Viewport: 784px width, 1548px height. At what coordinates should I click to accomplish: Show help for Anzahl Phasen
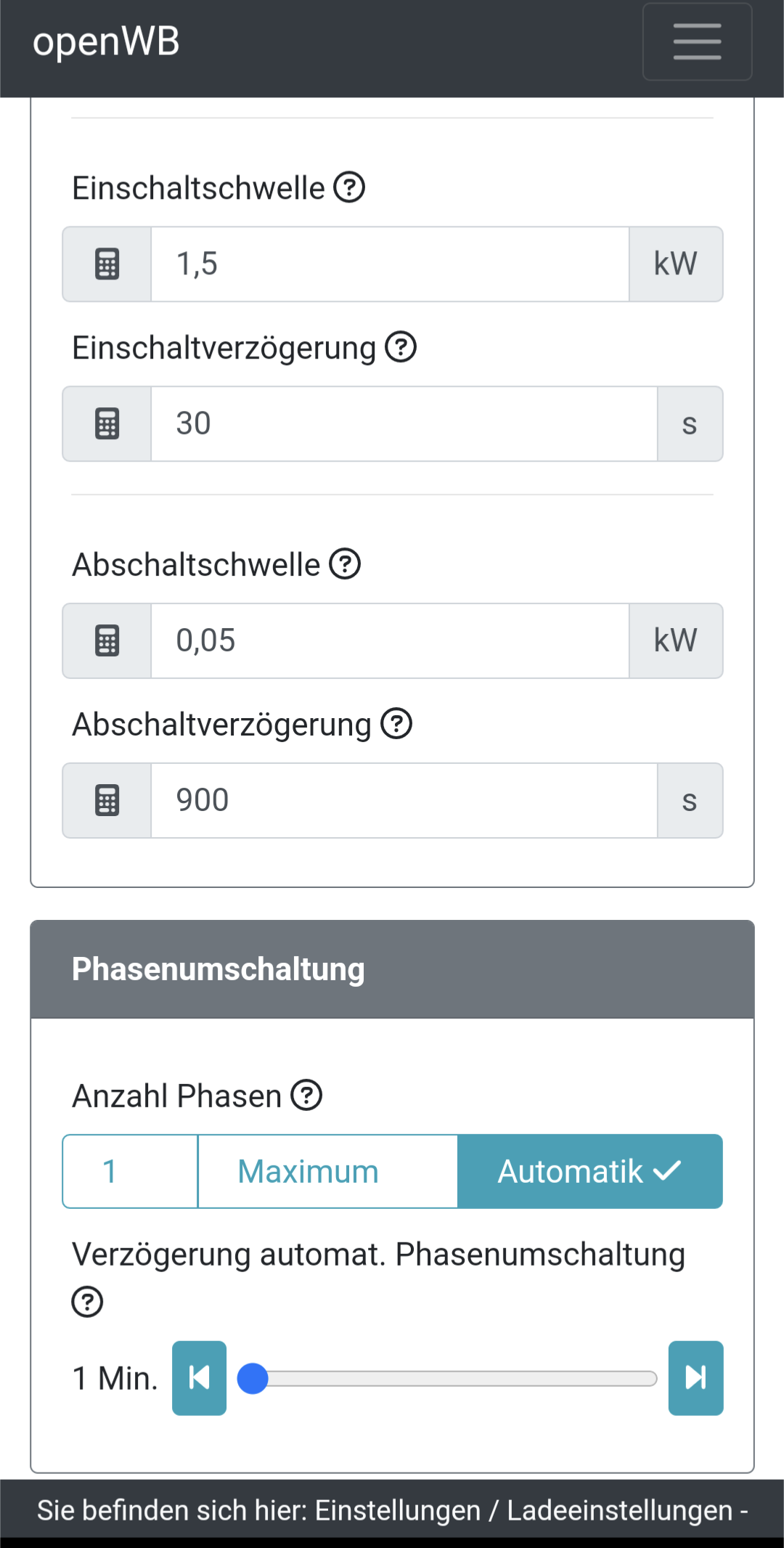tap(306, 1095)
